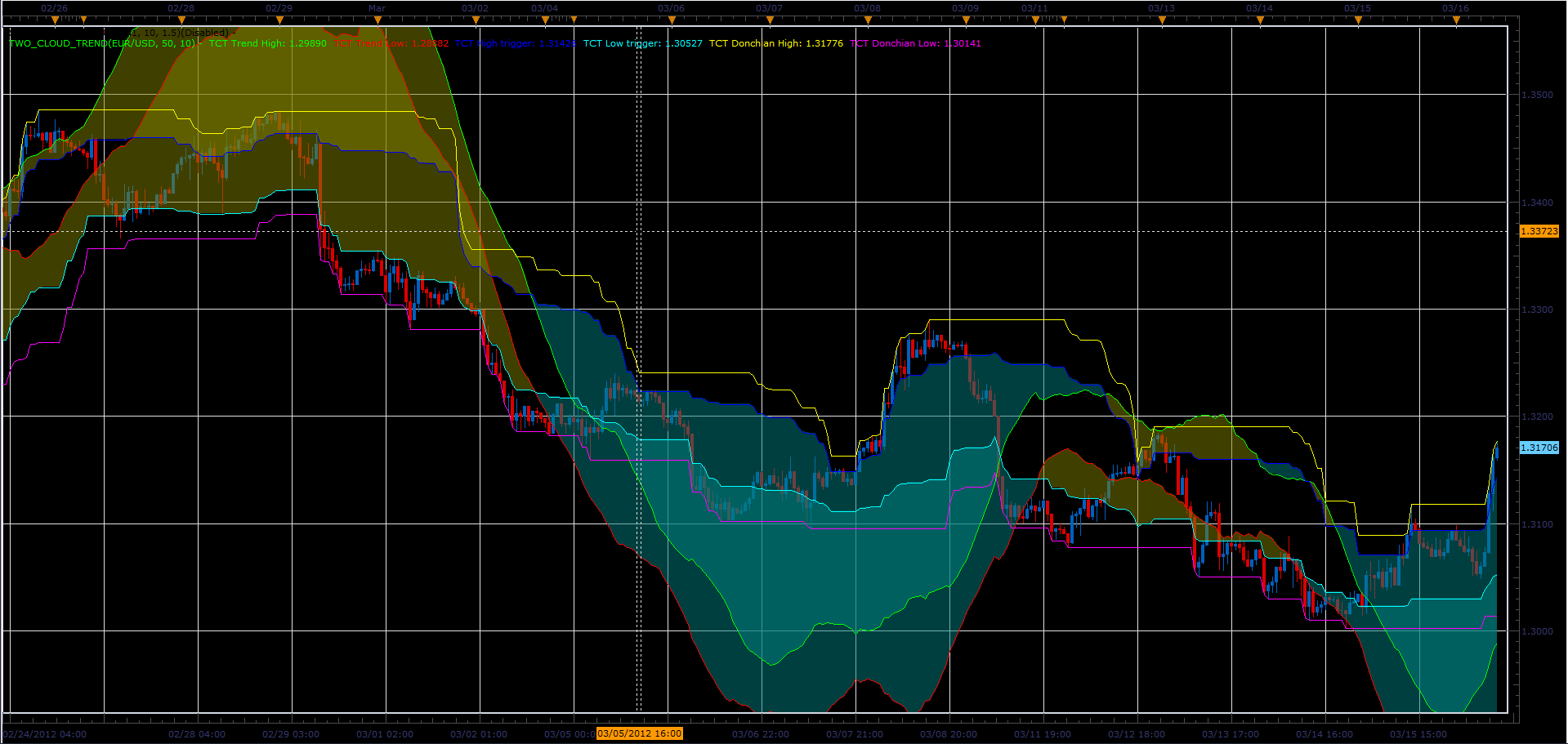
Task: Click the 03/15 15:00 time axis label
Action: coord(1418,734)
